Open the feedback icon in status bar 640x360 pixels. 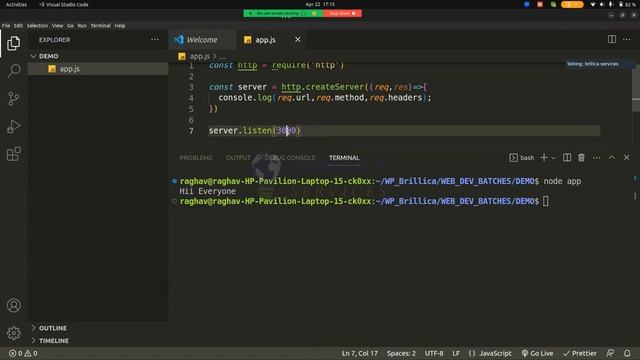(610, 353)
